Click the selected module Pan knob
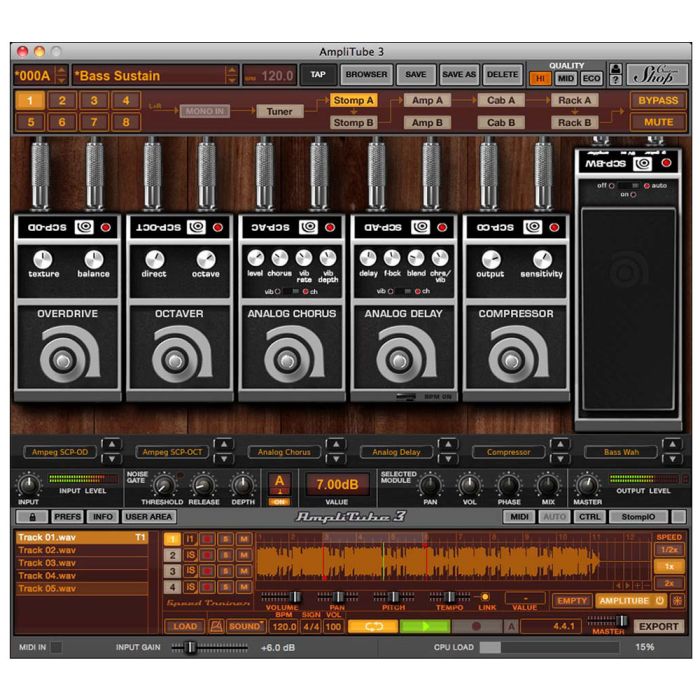Screen dimensions: 700x700 [x=430, y=485]
